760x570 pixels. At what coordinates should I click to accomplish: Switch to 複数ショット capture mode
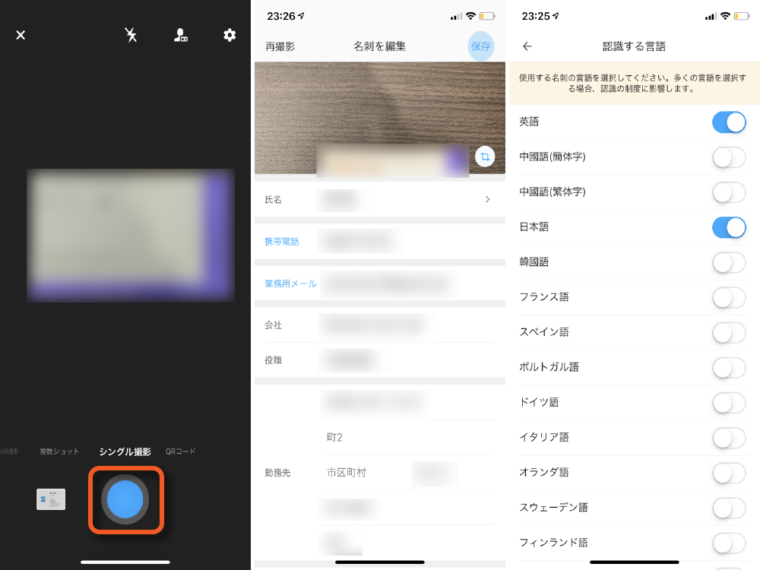coord(59,452)
